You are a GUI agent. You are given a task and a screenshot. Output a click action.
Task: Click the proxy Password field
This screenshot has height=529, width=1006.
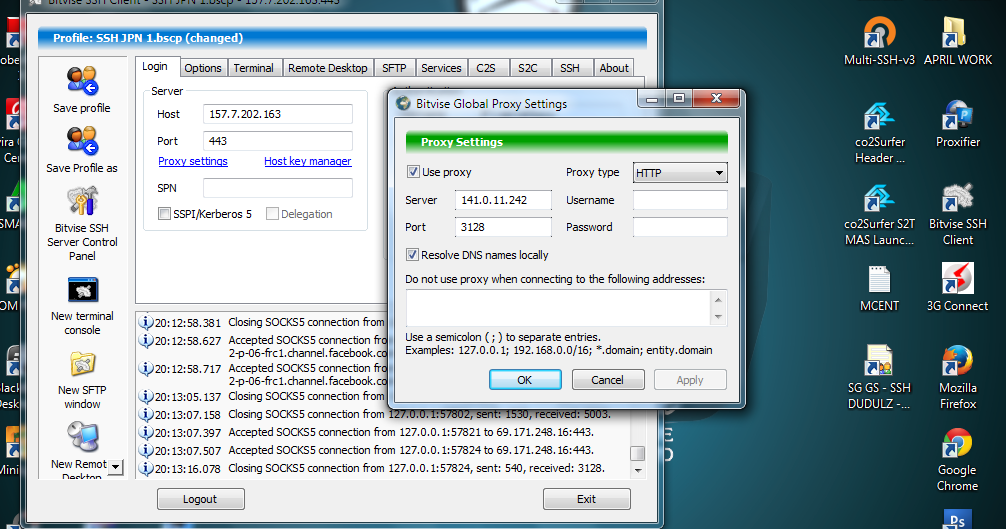click(x=680, y=227)
